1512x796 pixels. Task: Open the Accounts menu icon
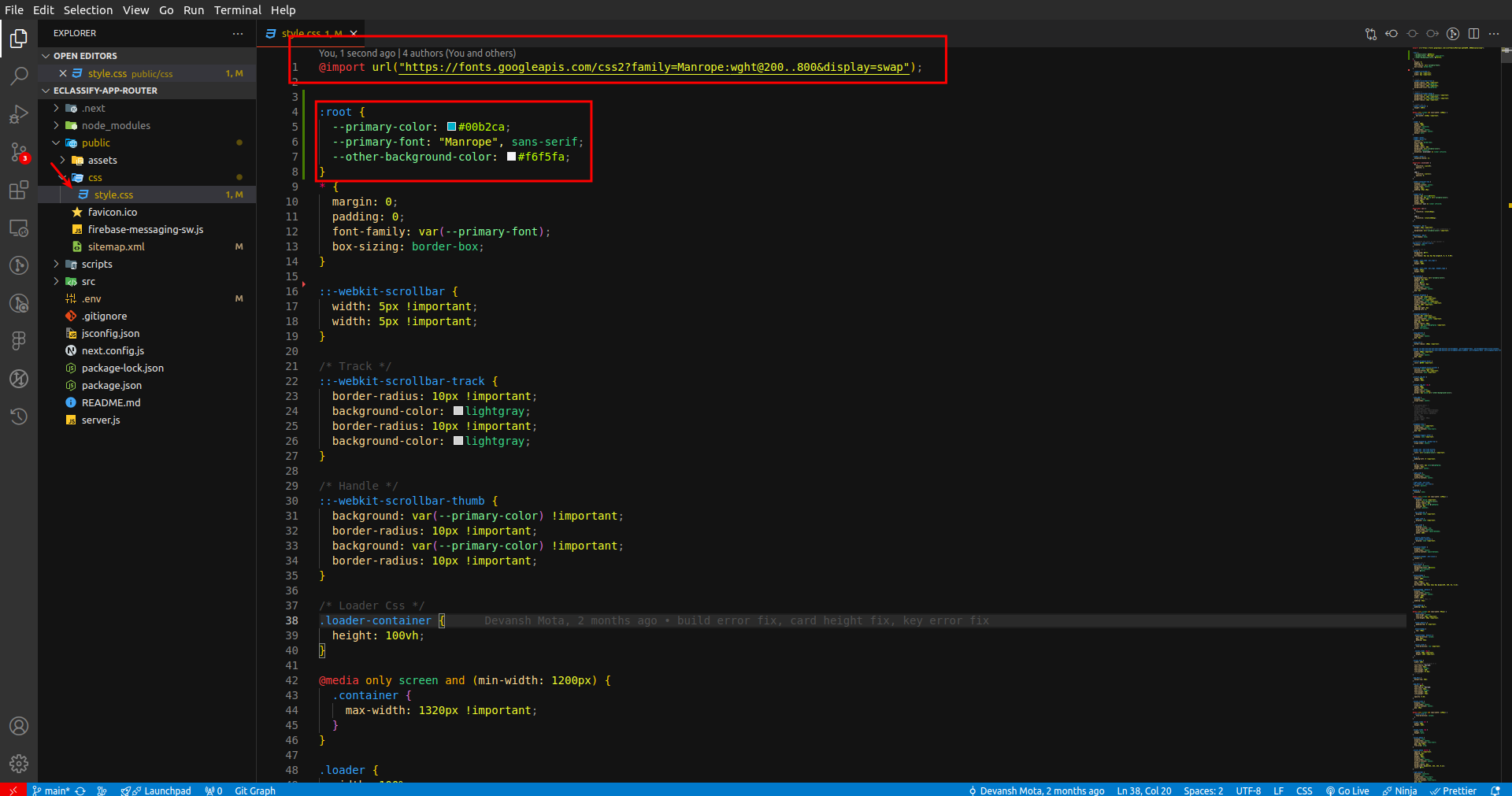tap(19, 726)
